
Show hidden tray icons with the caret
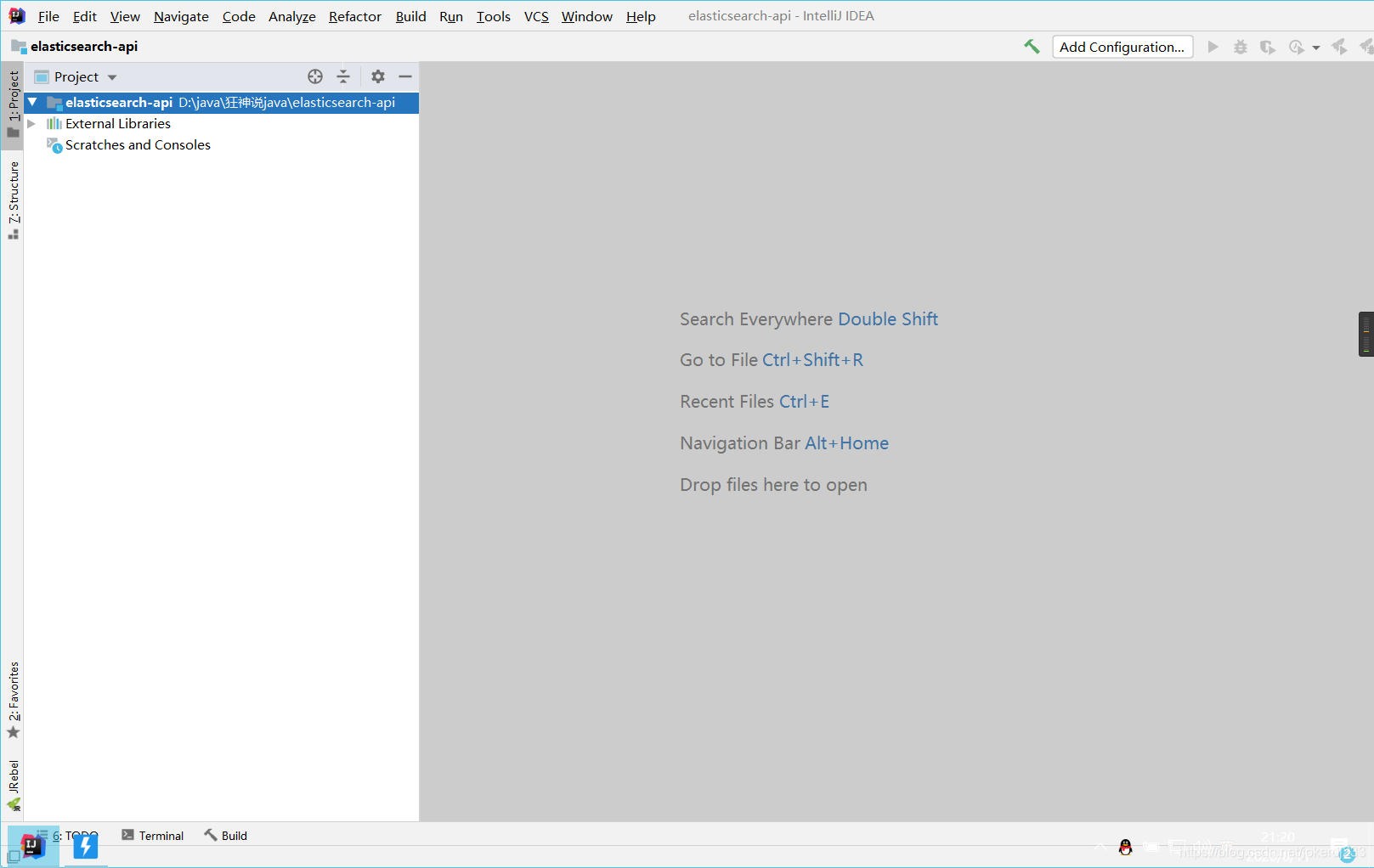[1100, 847]
